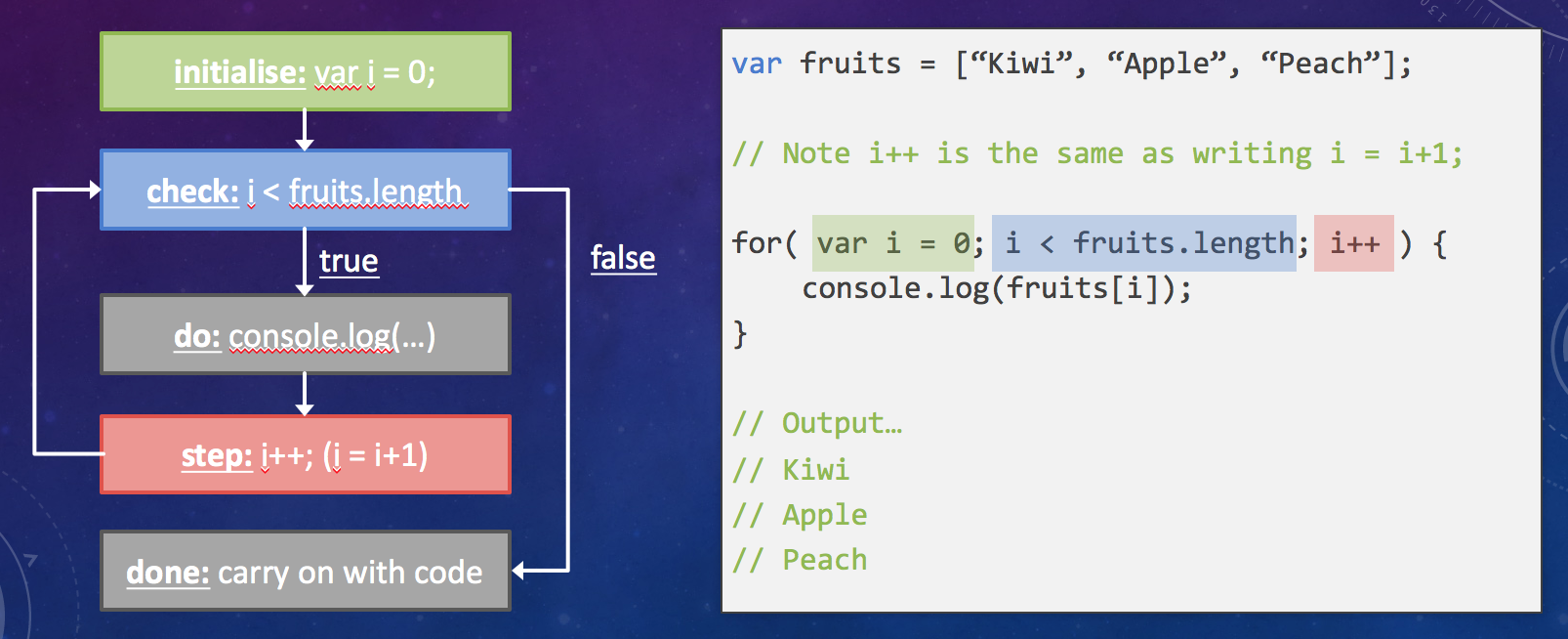Select blue-highlighted 'i < fruits.length' in code
The image size is (1568, 639).
click(x=1144, y=242)
